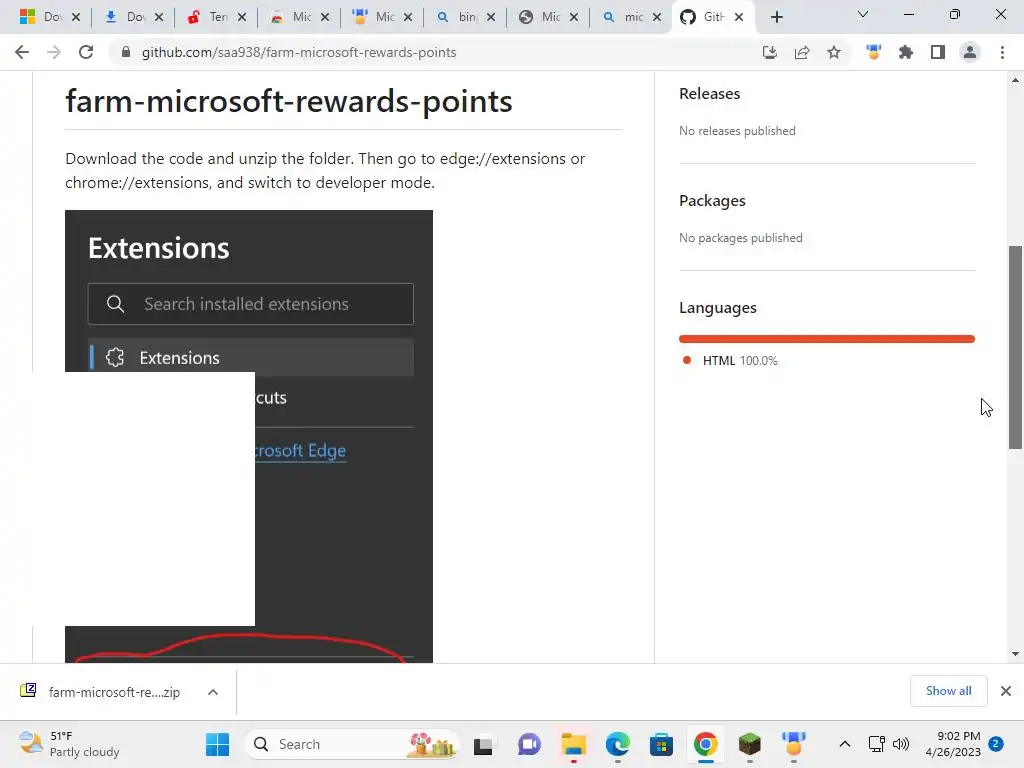Close the 'bing' tab

tap(491, 17)
